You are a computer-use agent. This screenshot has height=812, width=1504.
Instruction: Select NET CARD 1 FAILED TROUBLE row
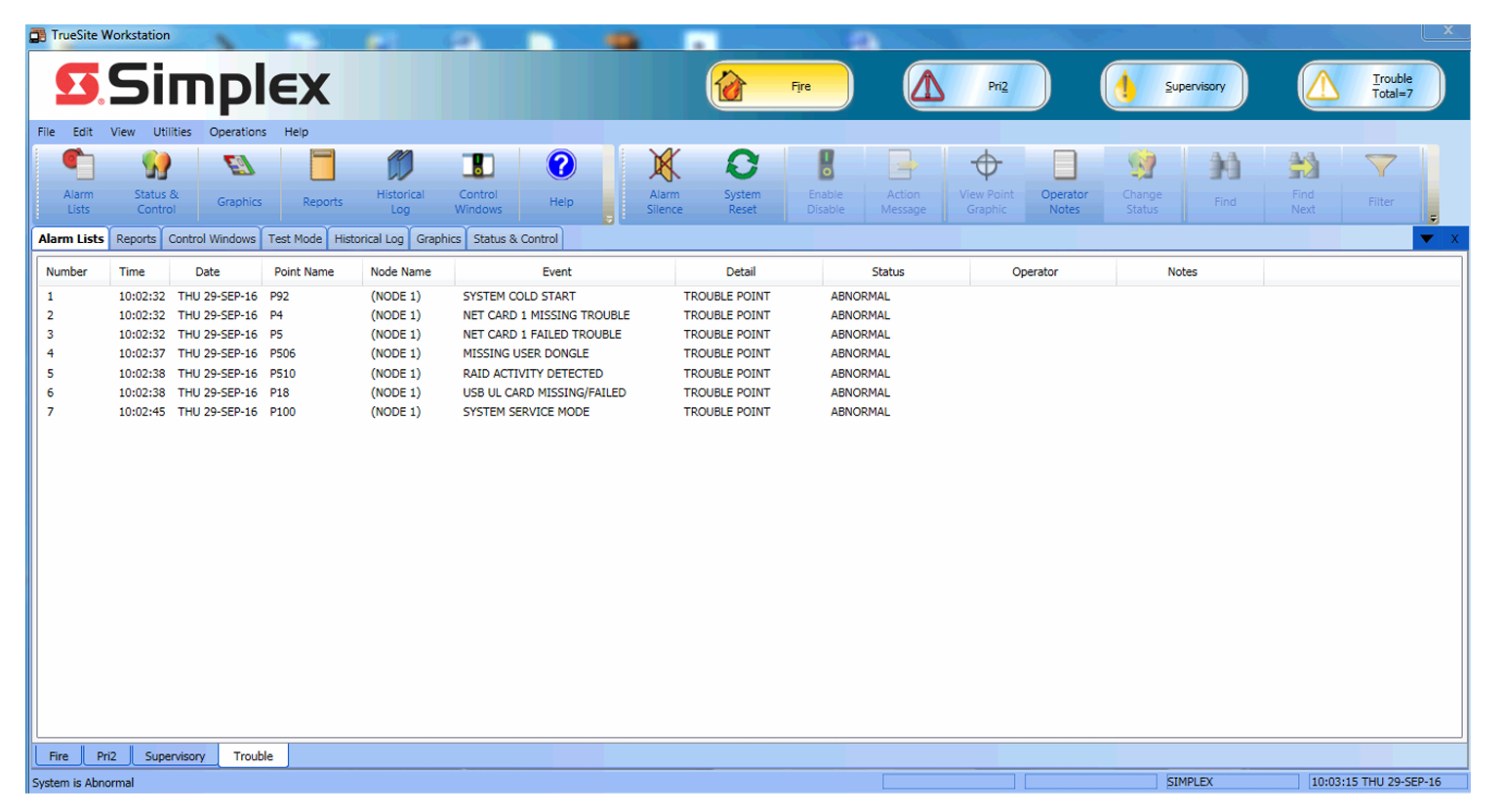750,334
